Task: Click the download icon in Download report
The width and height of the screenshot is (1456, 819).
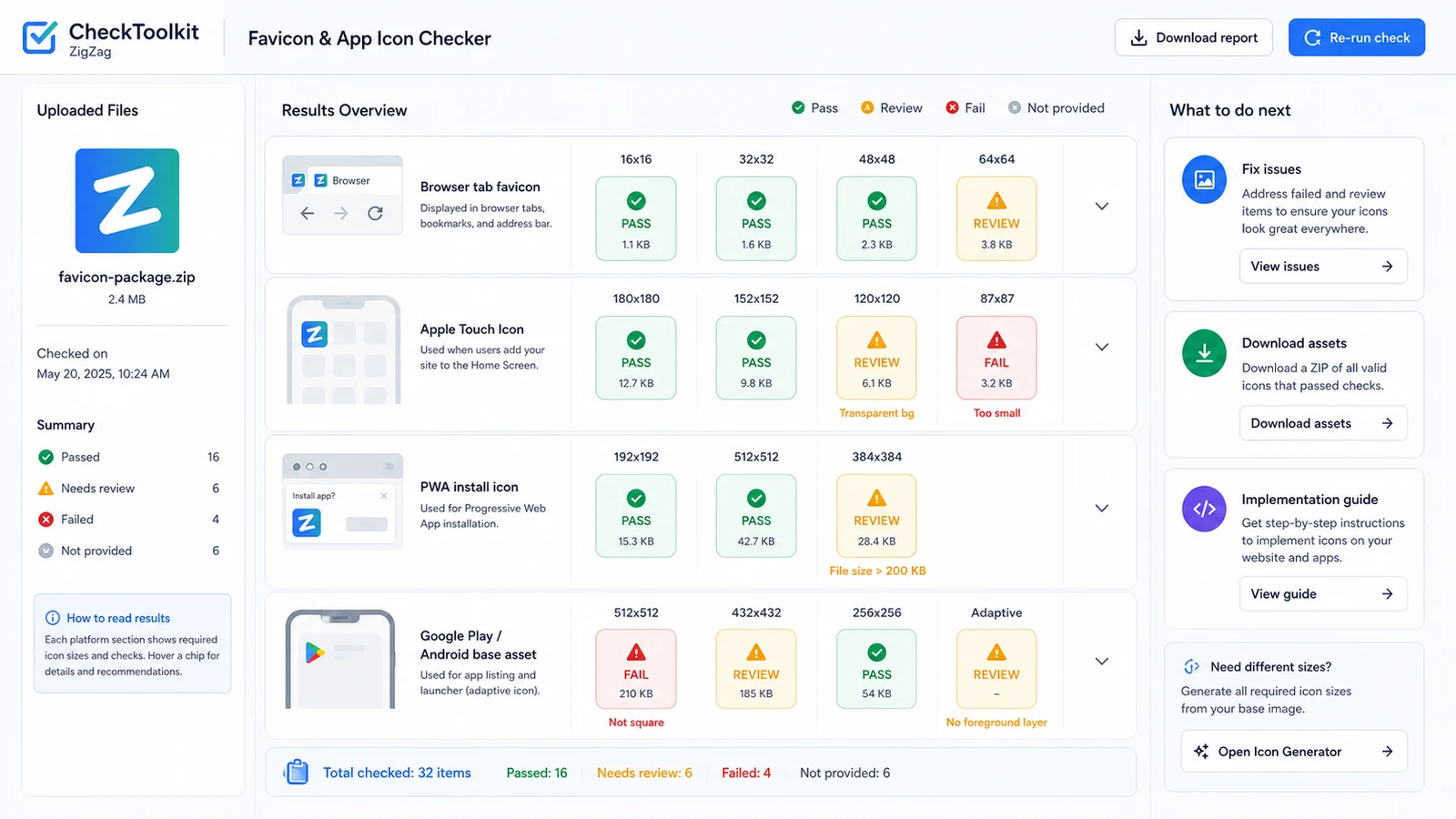Action: pos(1138,38)
